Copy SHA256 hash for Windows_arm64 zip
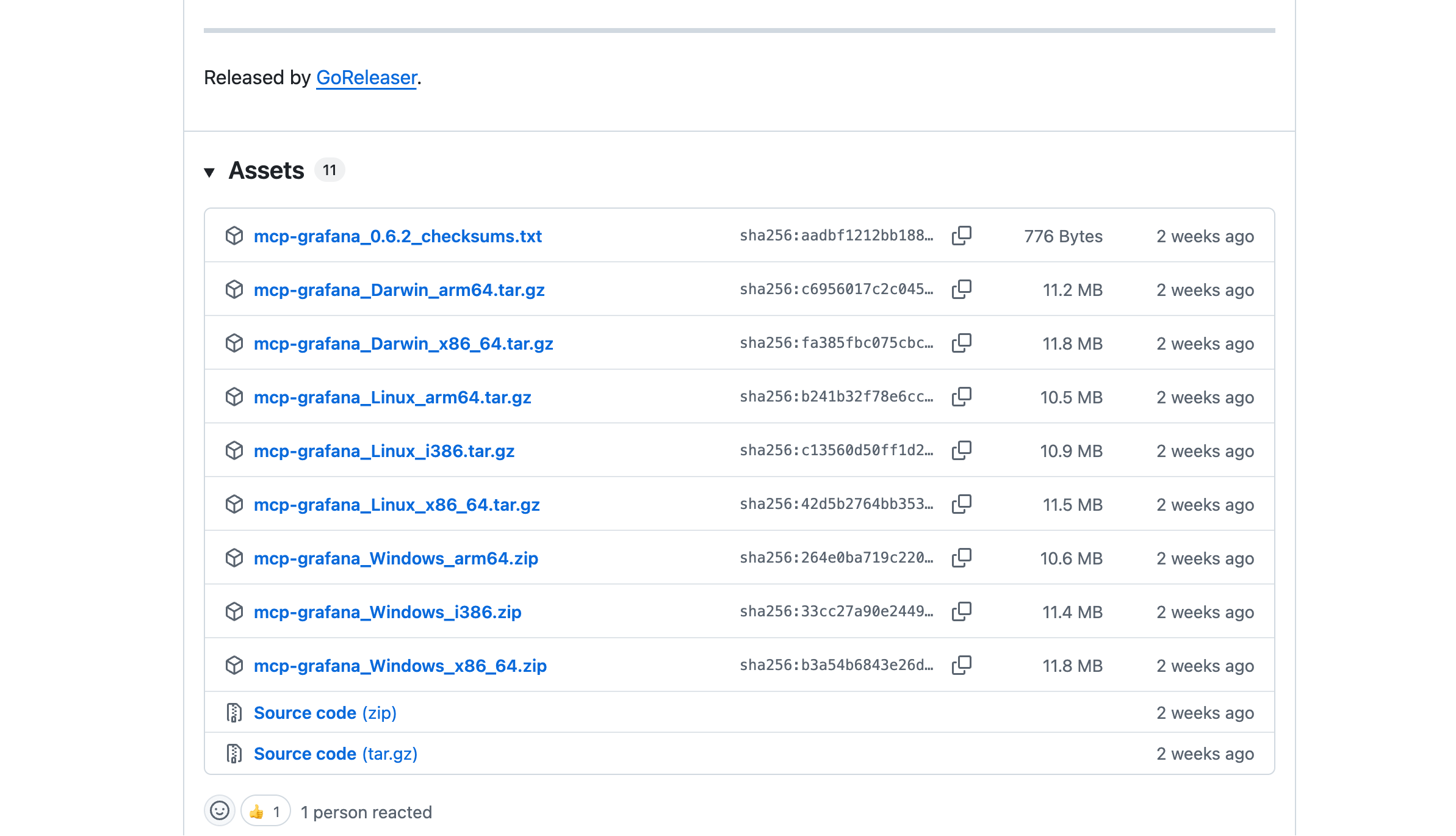Screen dimensions: 1456x836 point(961,558)
